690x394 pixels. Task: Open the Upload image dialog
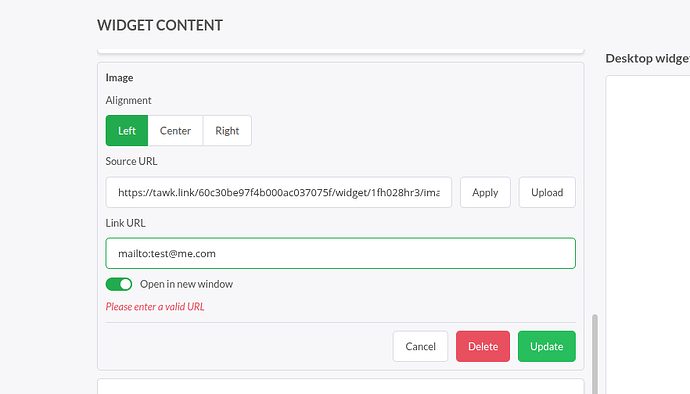coord(547,192)
